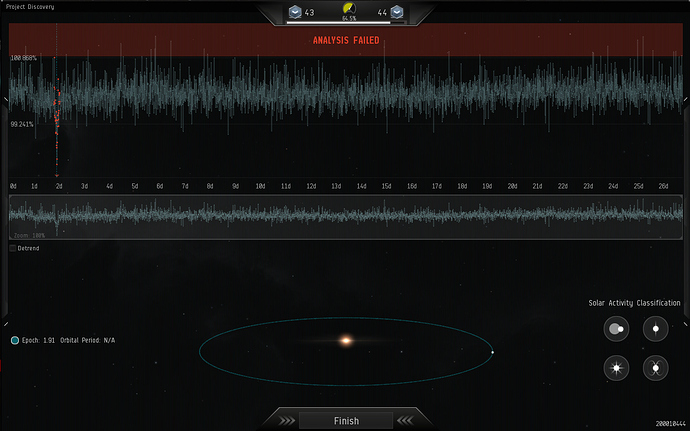690x431 pixels.
Task: Click the 26d time axis label
Action: click(x=664, y=186)
